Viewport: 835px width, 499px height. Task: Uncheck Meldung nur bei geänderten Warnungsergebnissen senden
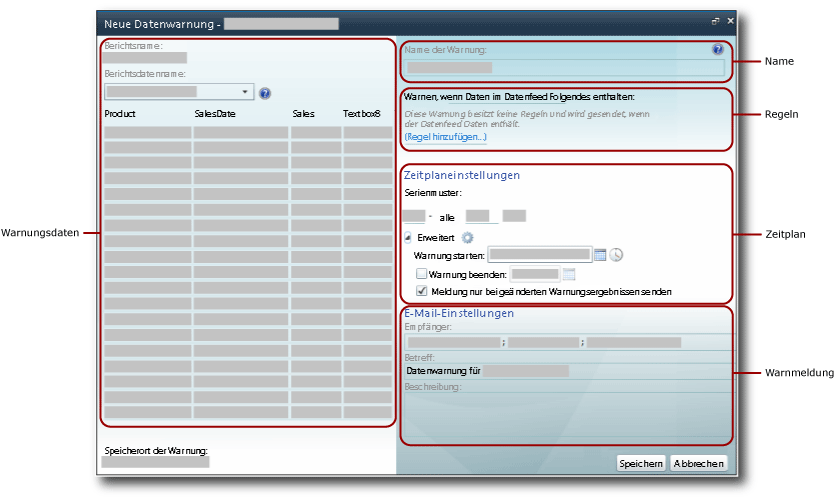tap(421, 291)
